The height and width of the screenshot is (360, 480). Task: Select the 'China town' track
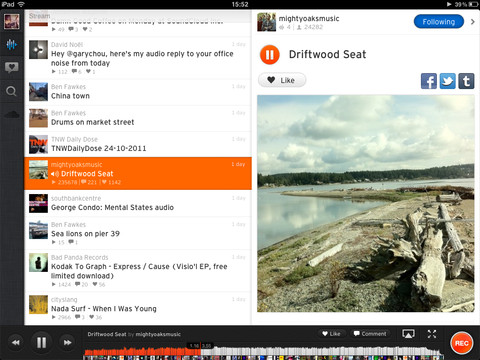coord(138,92)
